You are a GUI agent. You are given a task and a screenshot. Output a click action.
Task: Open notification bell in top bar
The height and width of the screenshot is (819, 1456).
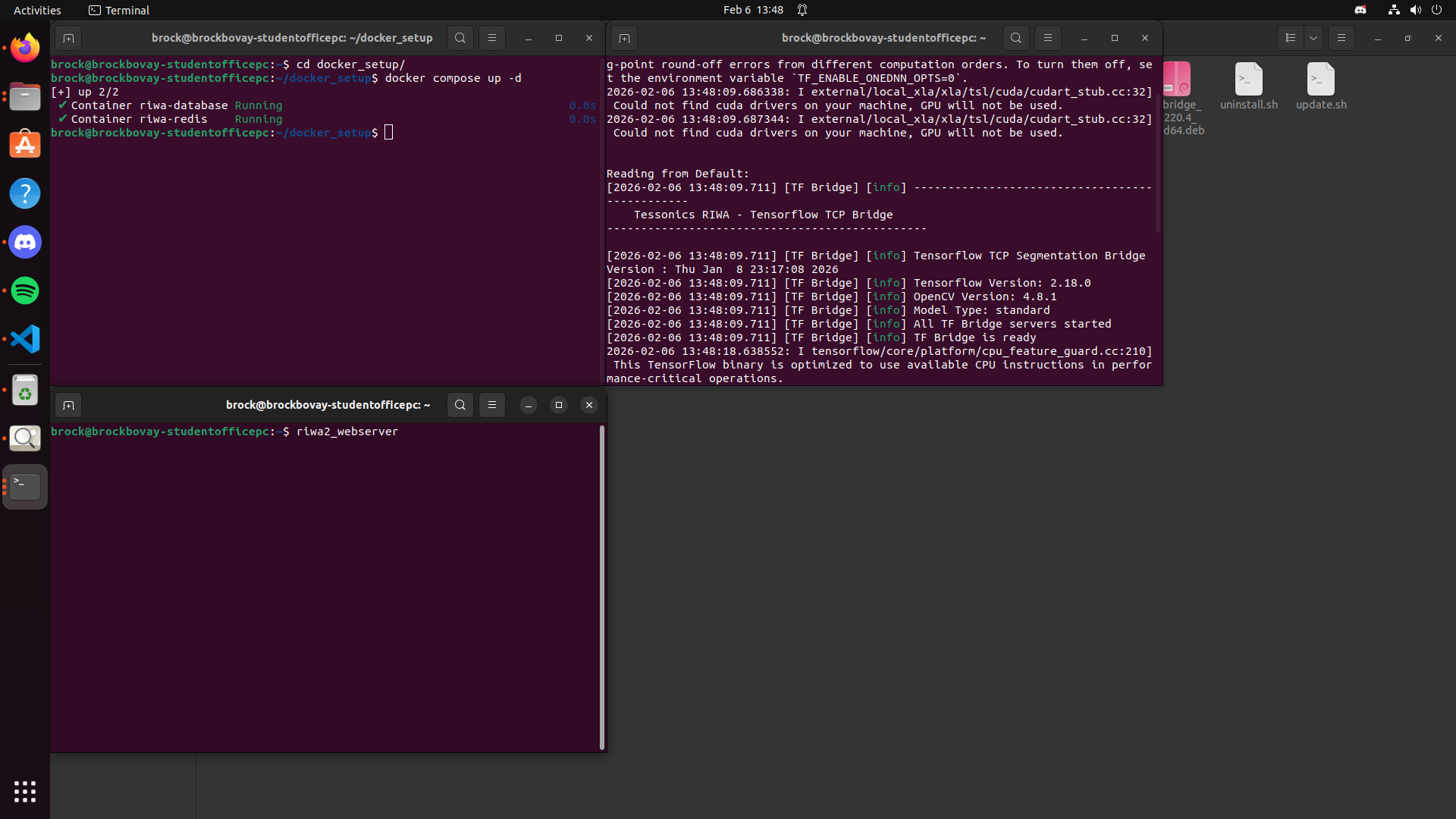tap(802, 10)
